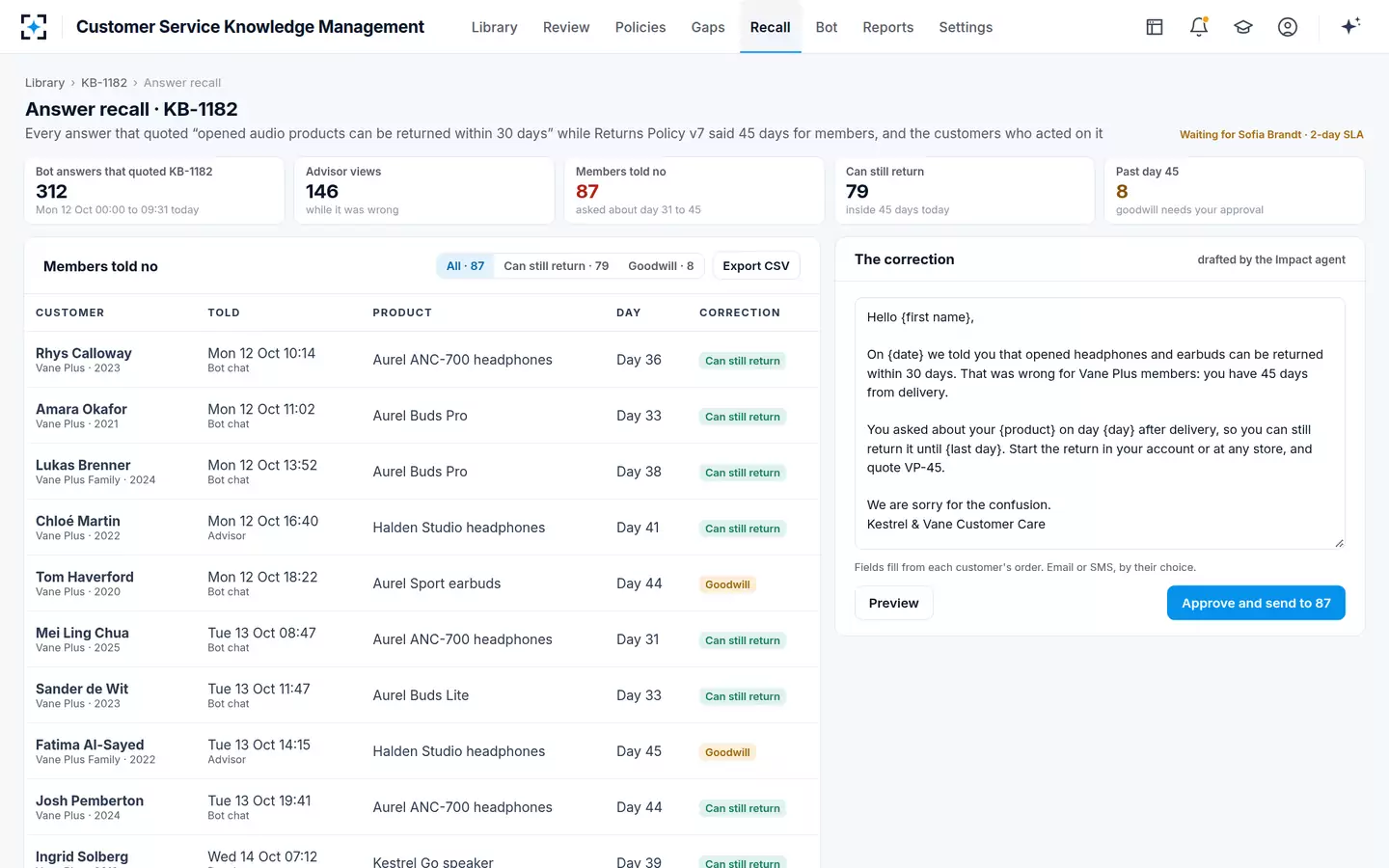Go to the Policies tab

[x=640, y=27]
